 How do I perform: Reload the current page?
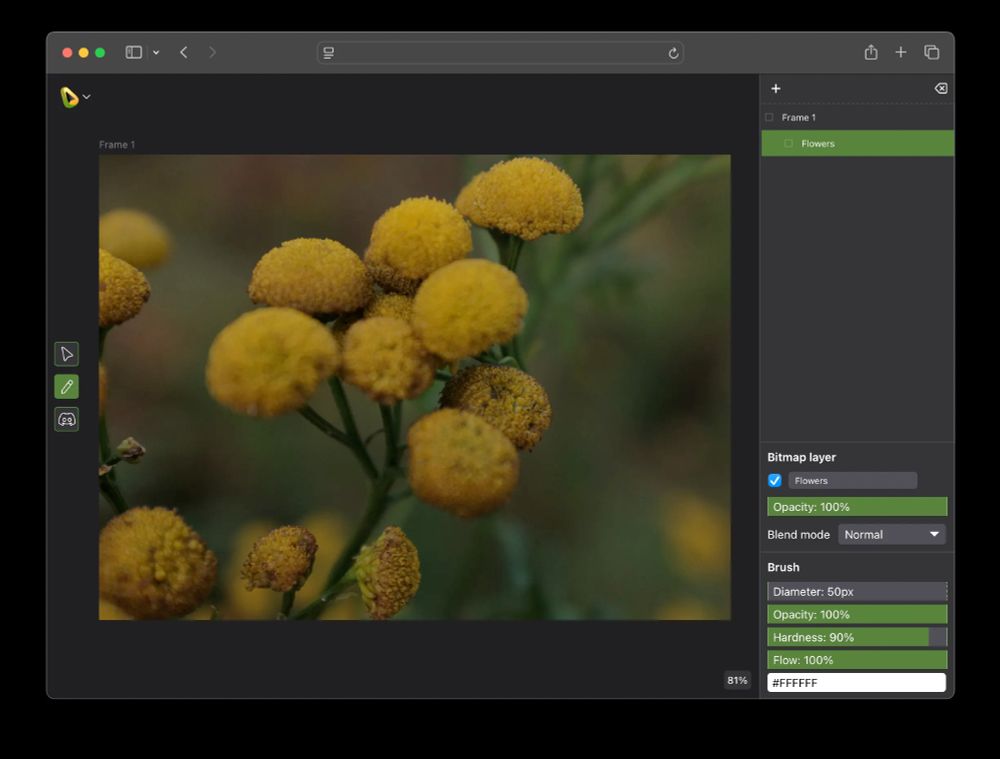[x=673, y=53]
